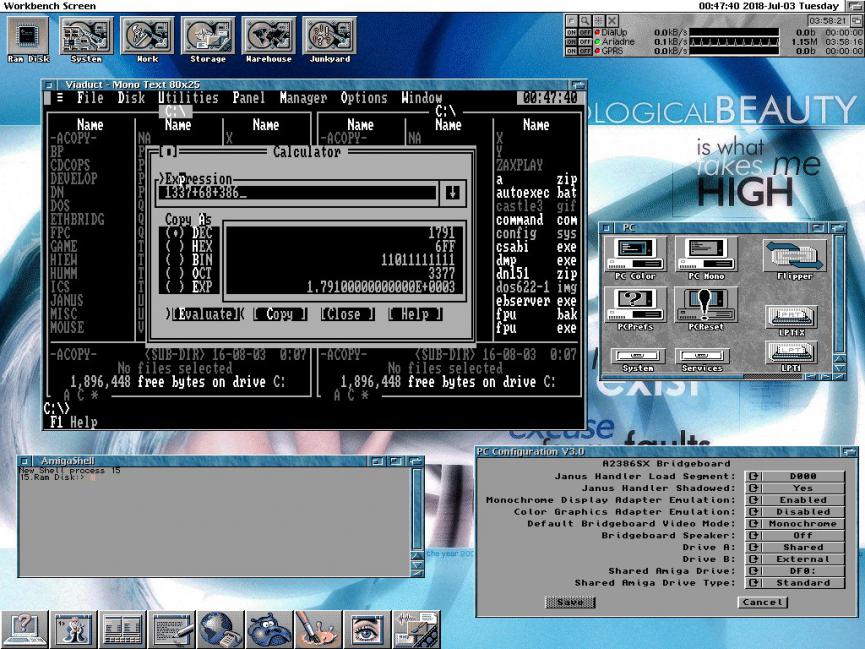This screenshot has width=865, height=649.
Task: Launch the globe and phone dock icon
Action: coord(221,628)
